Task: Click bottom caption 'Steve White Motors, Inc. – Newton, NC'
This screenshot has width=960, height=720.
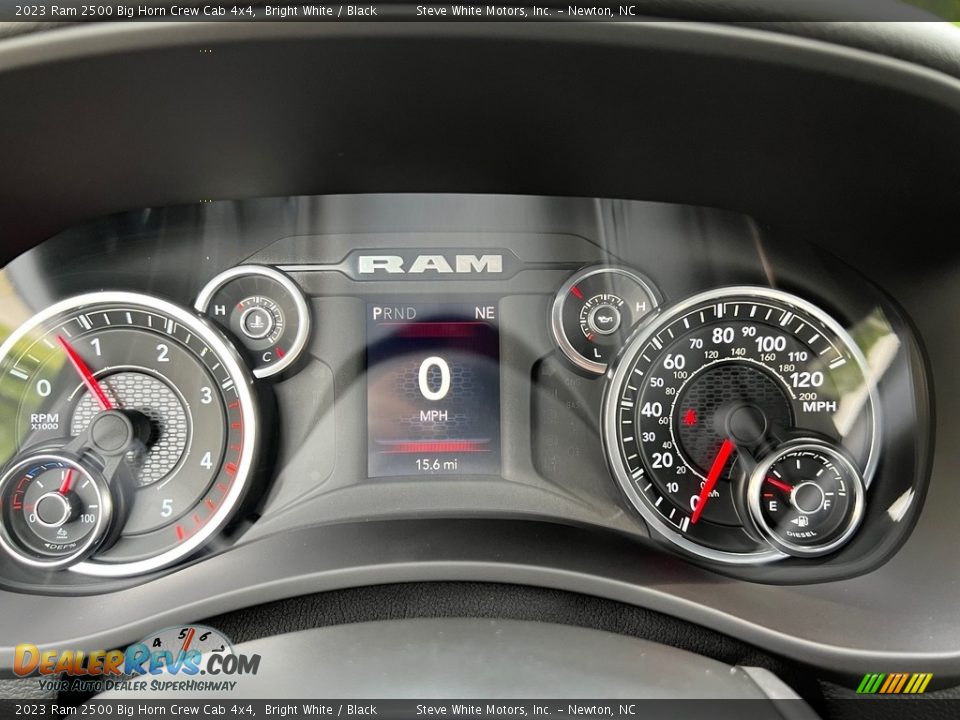Action: [526, 710]
